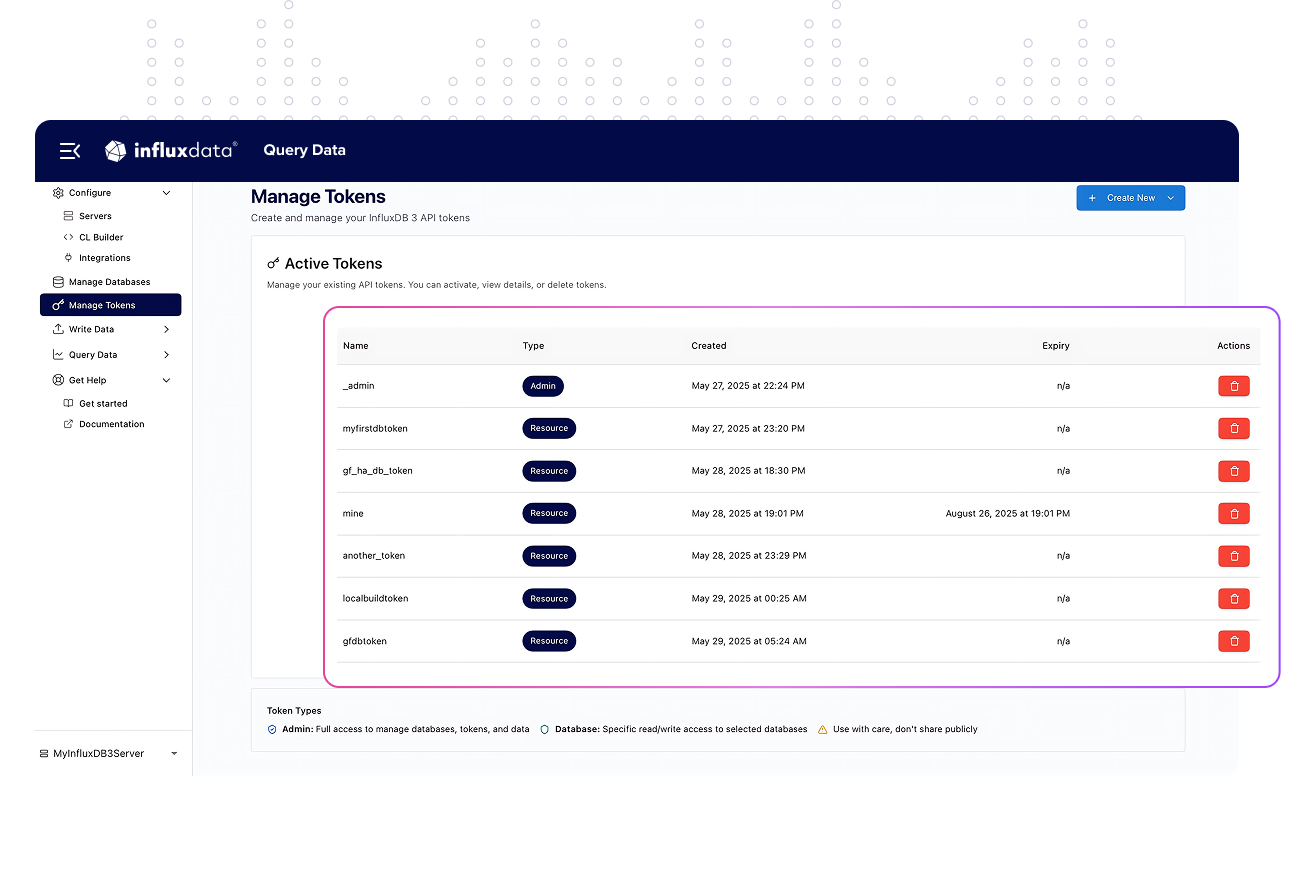Click the MyInfluxDB3Server server icon
1306x875 pixels.
[x=43, y=754]
